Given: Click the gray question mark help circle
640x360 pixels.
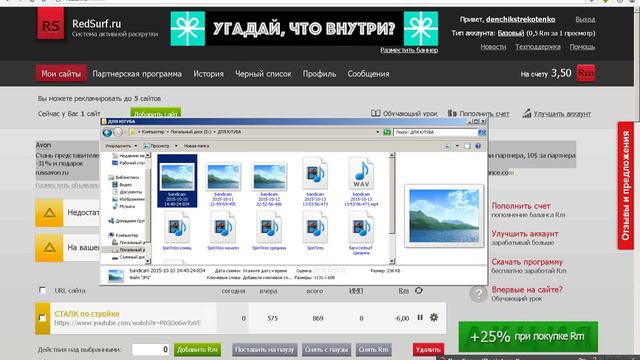Looking at the screenshot, I should tap(478, 293).
